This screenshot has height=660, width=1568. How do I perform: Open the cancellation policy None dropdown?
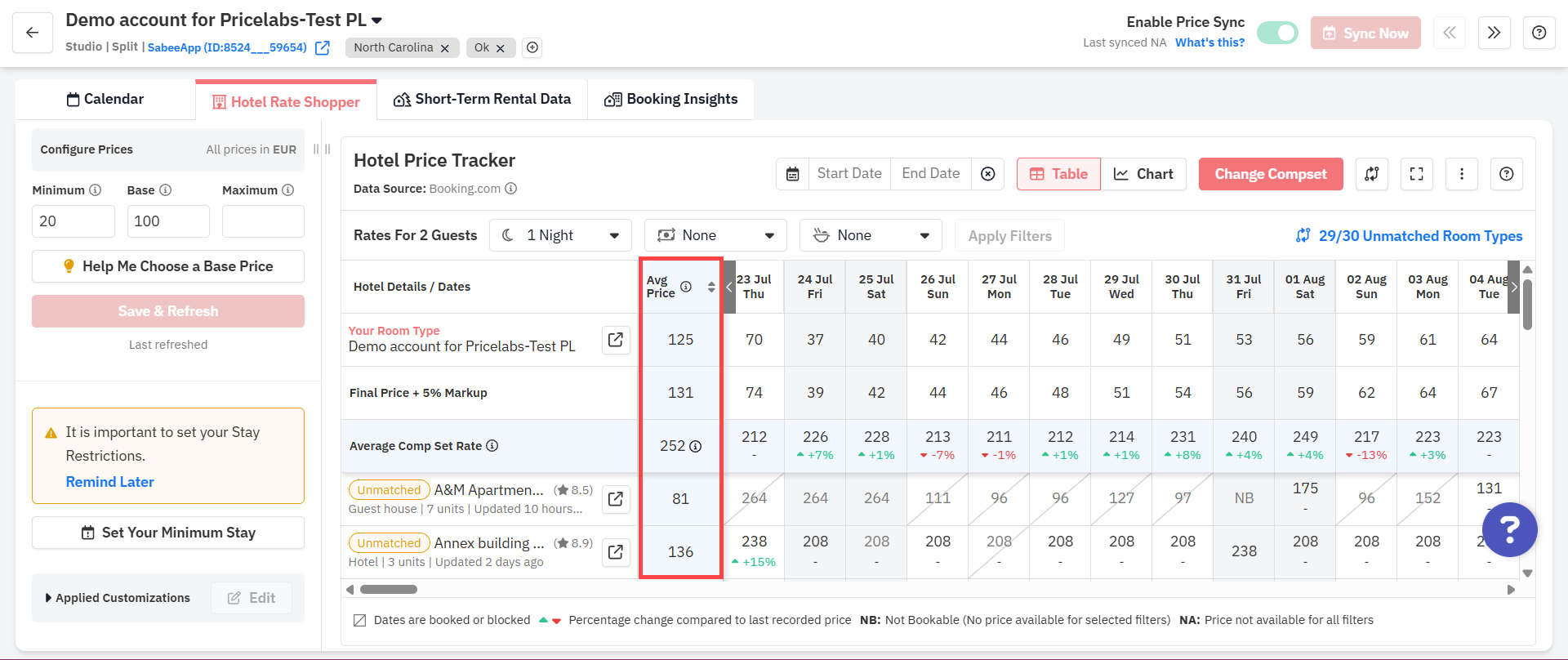[715, 235]
